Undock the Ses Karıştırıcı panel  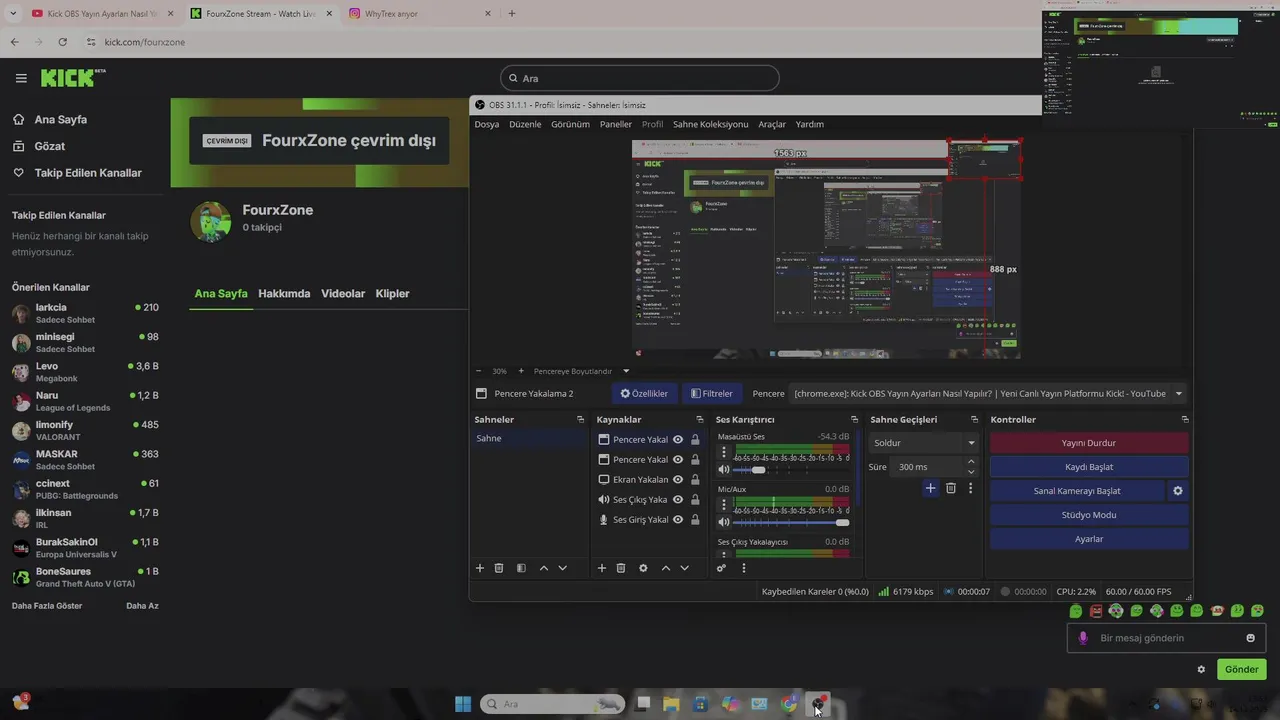854,420
